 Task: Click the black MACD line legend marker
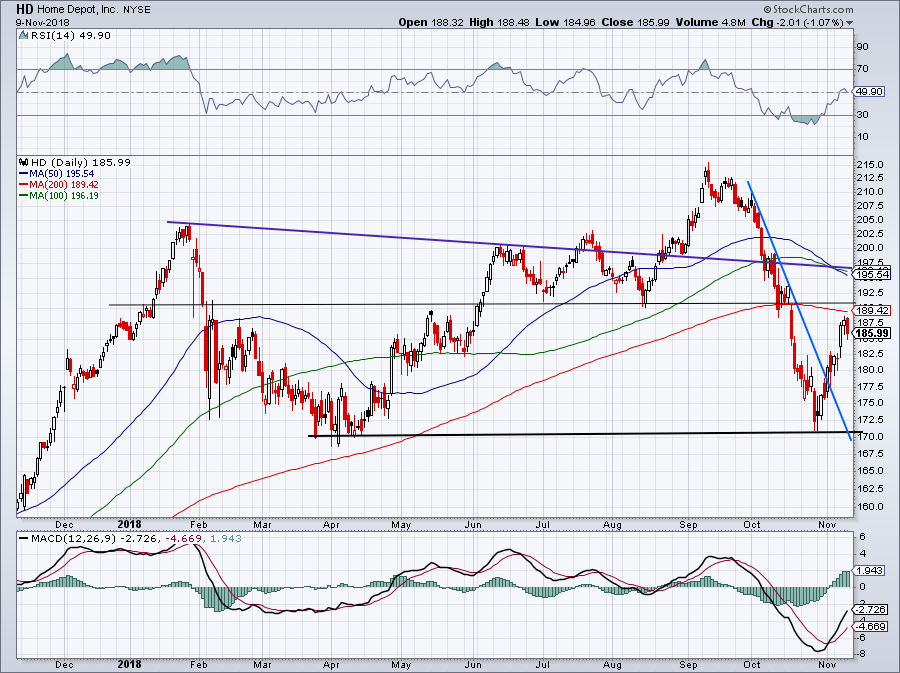pyautogui.click(x=23, y=539)
